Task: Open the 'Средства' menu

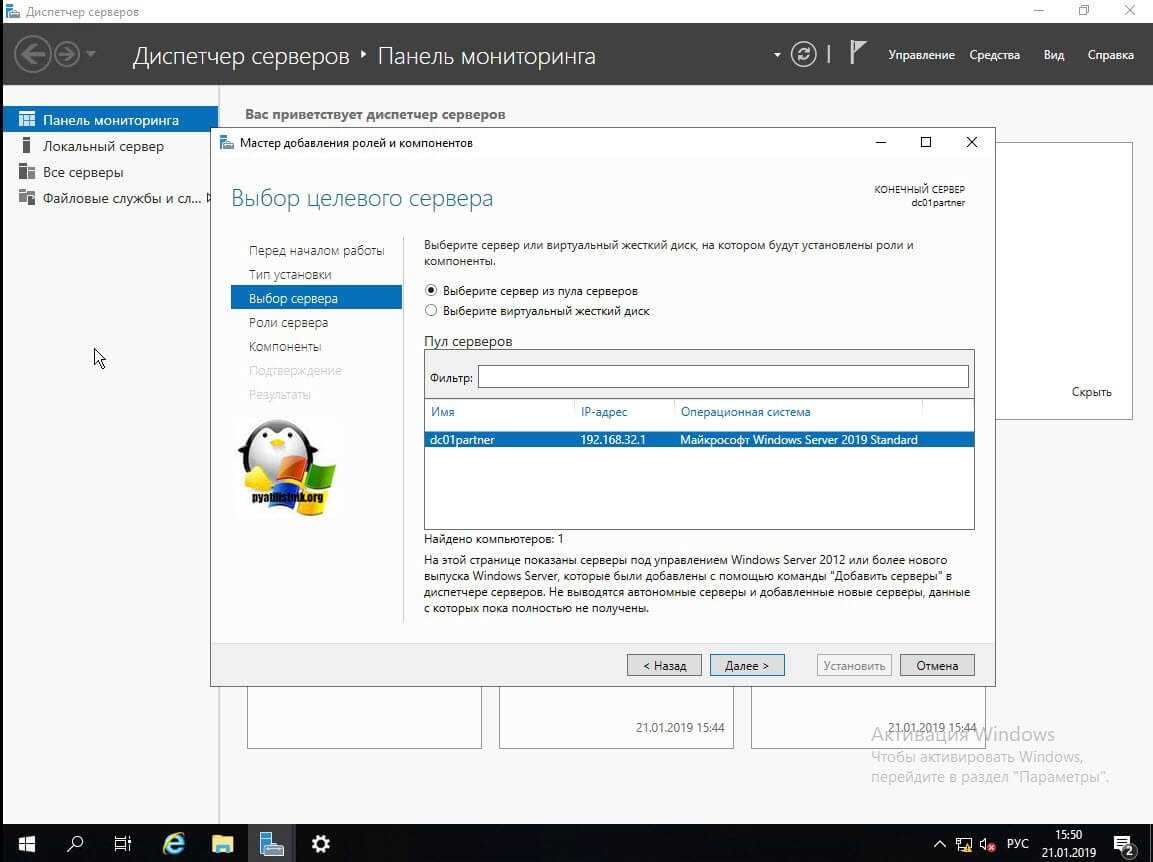Action: click(x=994, y=55)
